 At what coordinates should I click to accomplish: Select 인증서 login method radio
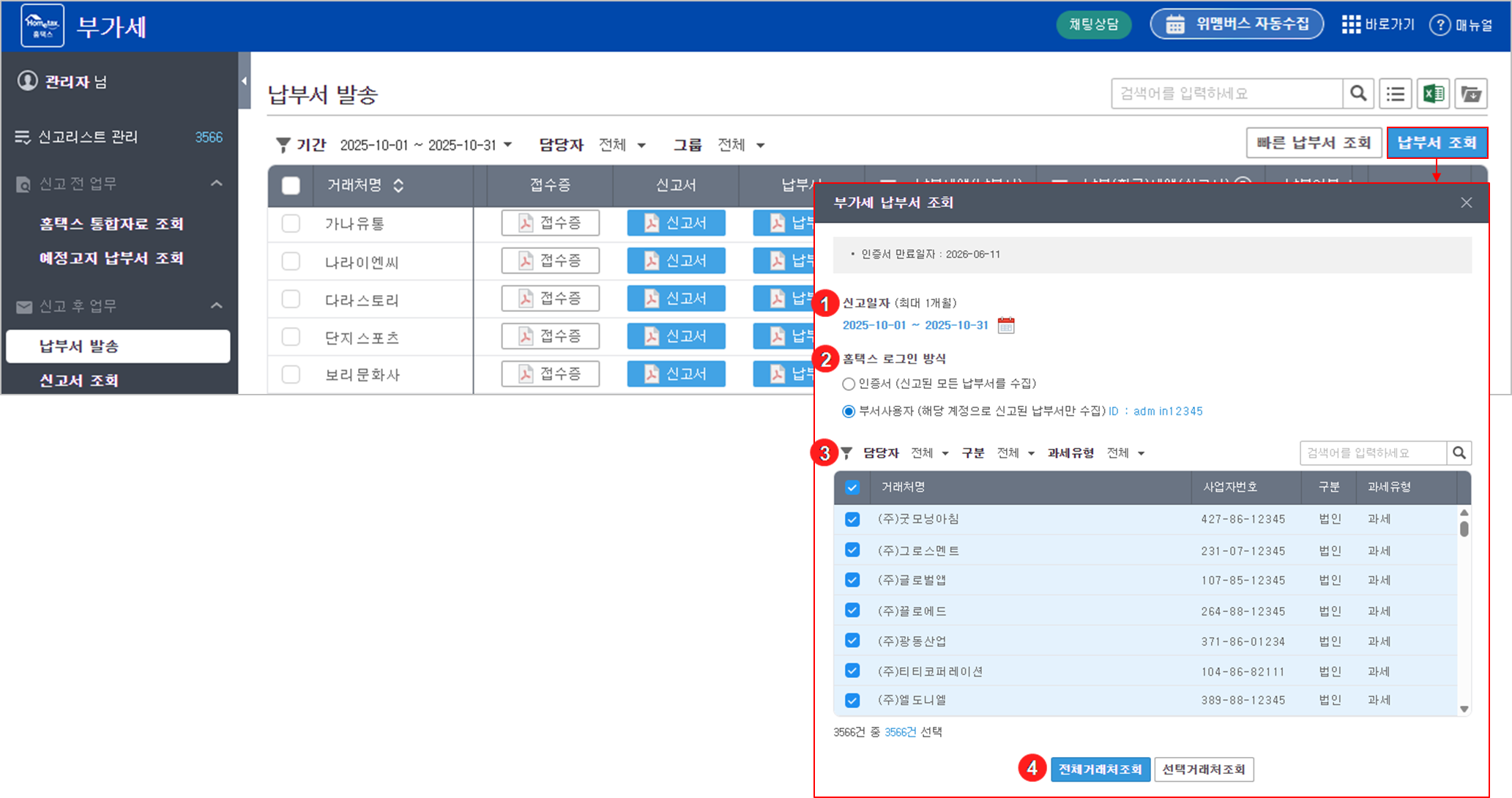point(849,384)
